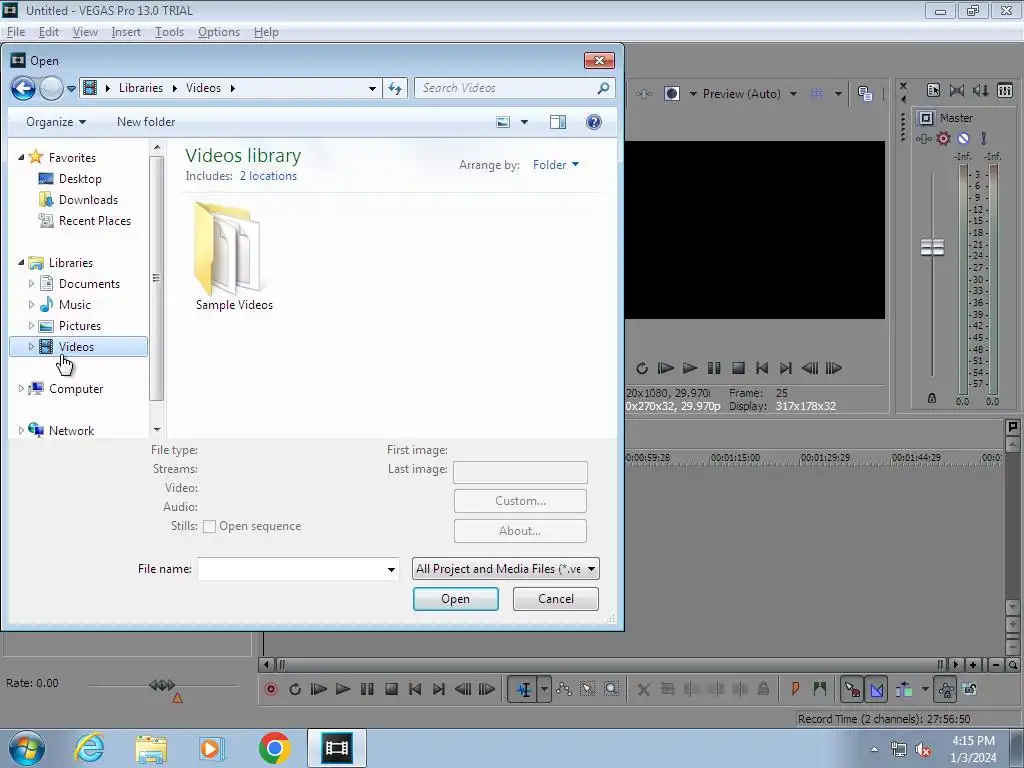This screenshot has height=768, width=1024.
Task: Open Mixing Console icon in master panel
Action: point(1005,90)
